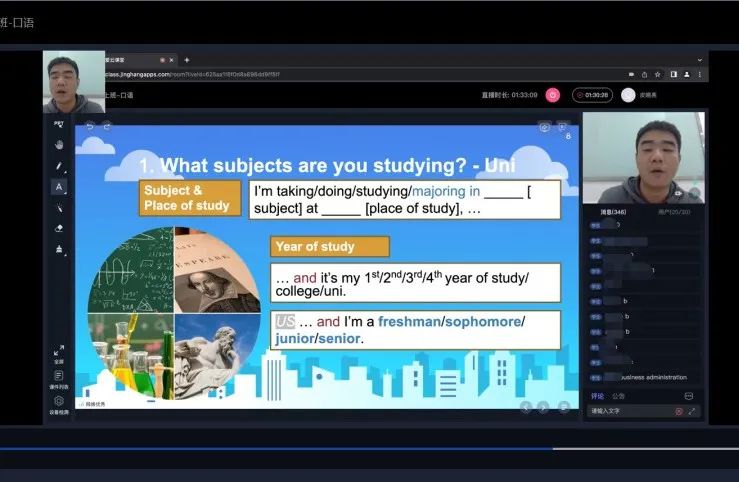739x482 pixels.
Task: Toggle the recording timer 01:30:28 button
Action: tap(592, 95)
